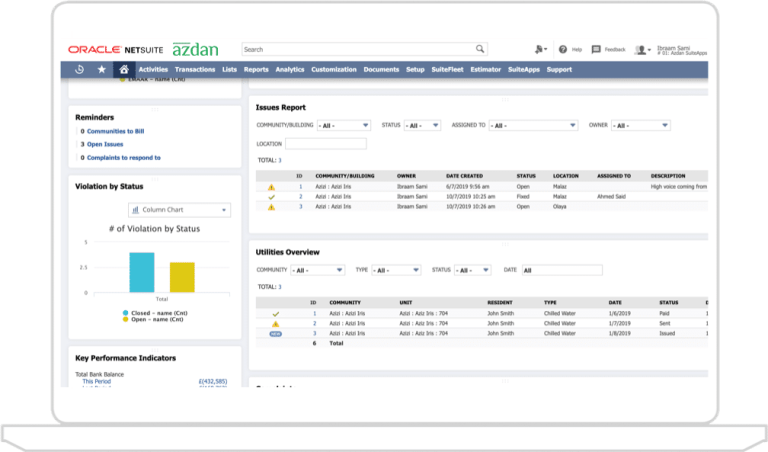
Task: Open the Column Chart type dropdown
Action: 180,211
